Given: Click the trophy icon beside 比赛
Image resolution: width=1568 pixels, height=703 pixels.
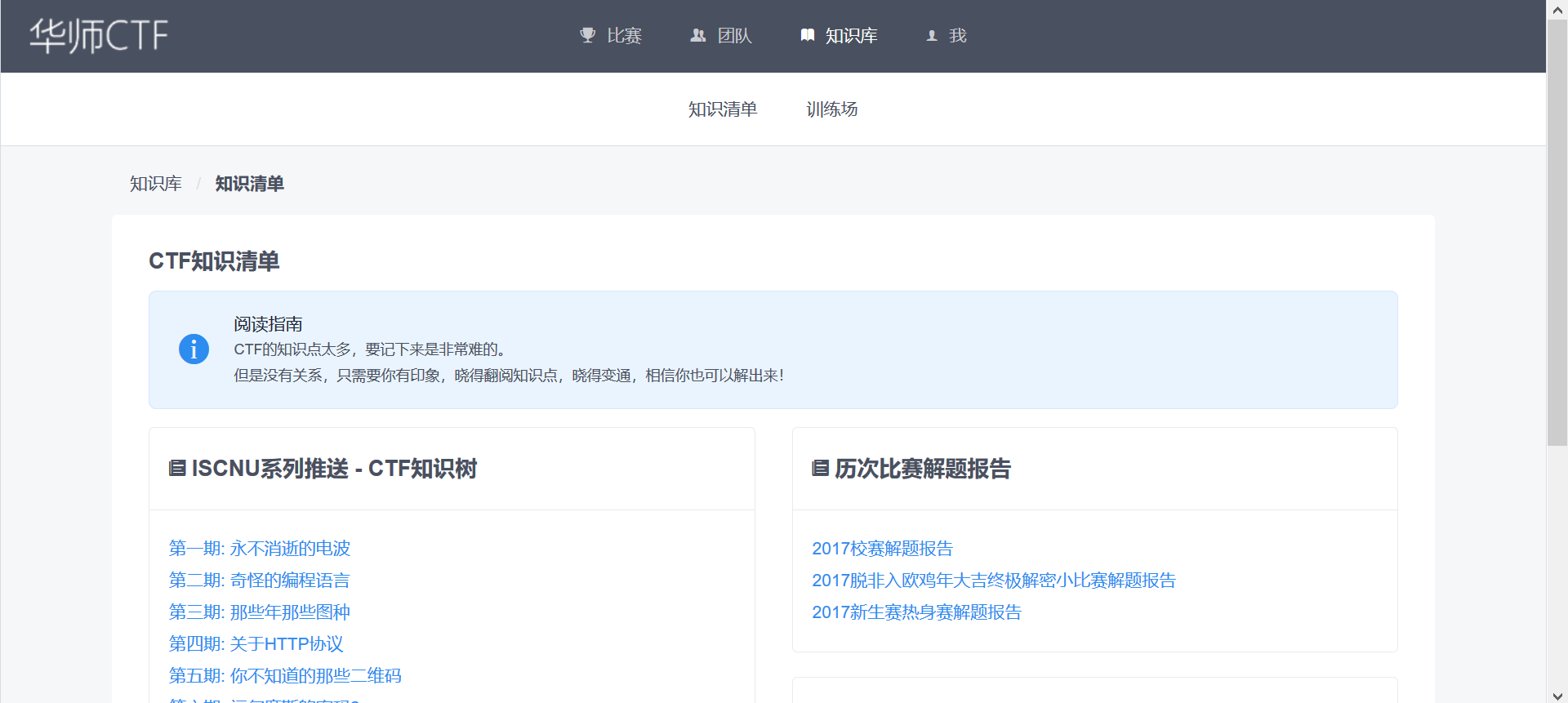Looking at the screenshot, I should tap(587, 35).
